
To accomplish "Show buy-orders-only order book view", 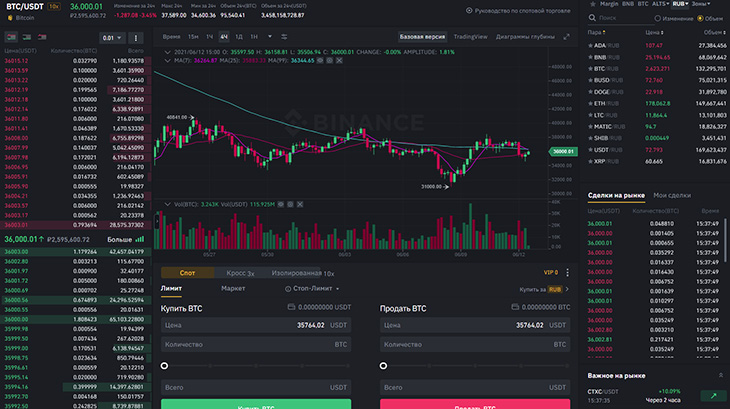I will tap(27, 37).
